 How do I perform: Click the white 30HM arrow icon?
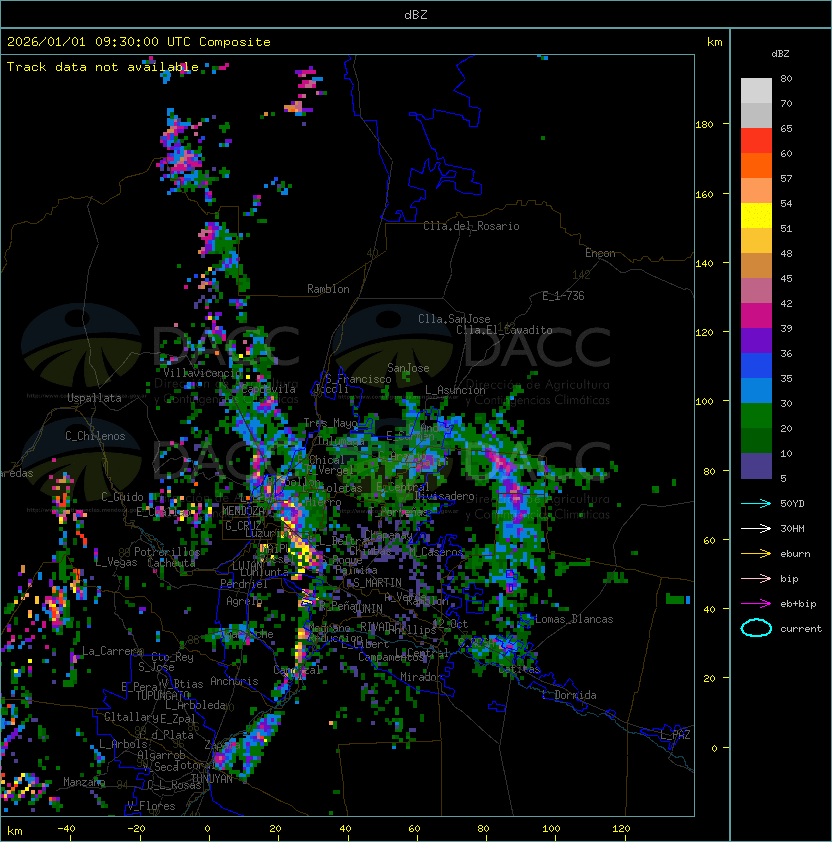coord(756,528)
